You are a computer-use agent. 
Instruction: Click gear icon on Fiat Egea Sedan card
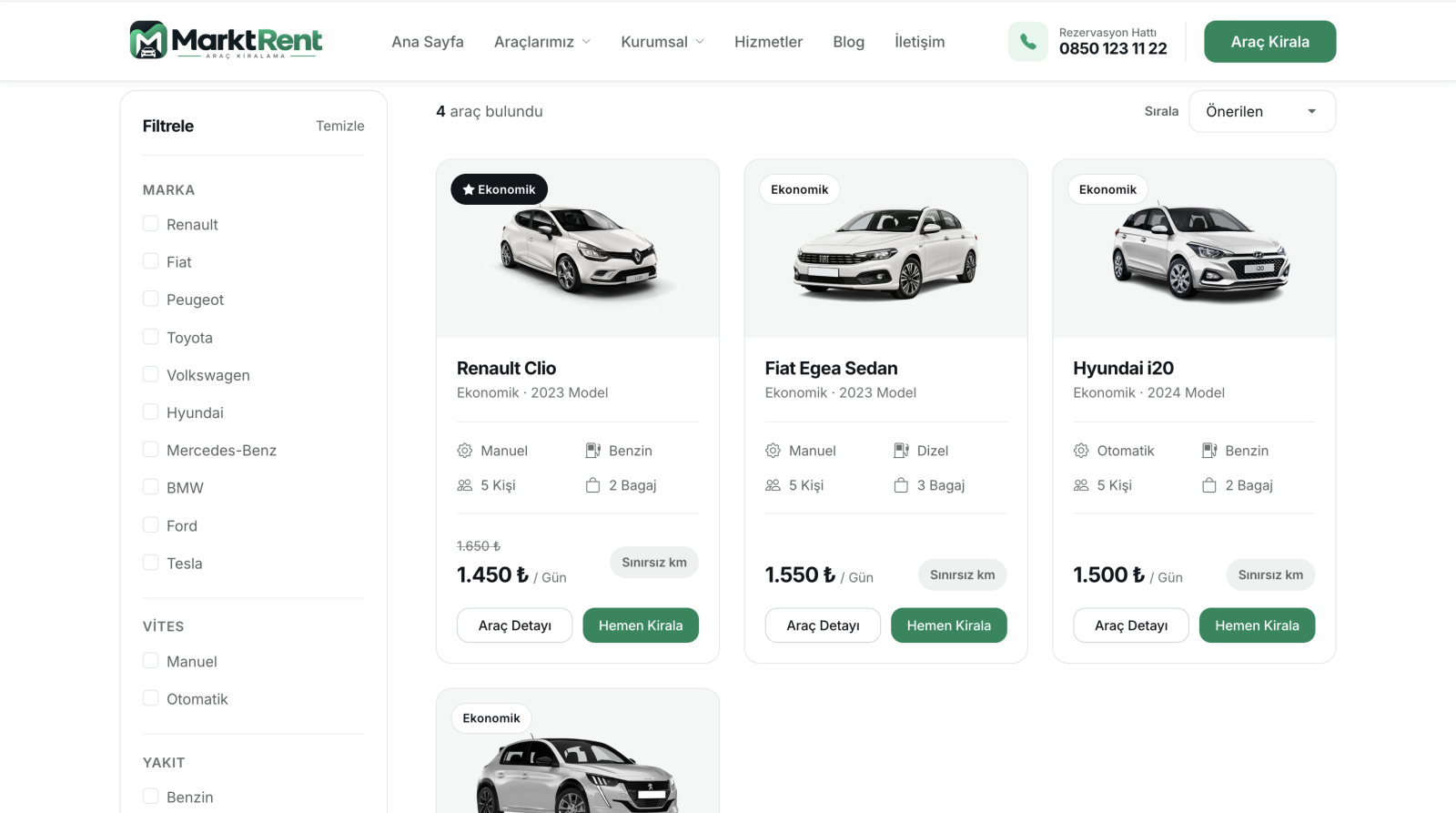pyautogui.click(x=773, y=451)
